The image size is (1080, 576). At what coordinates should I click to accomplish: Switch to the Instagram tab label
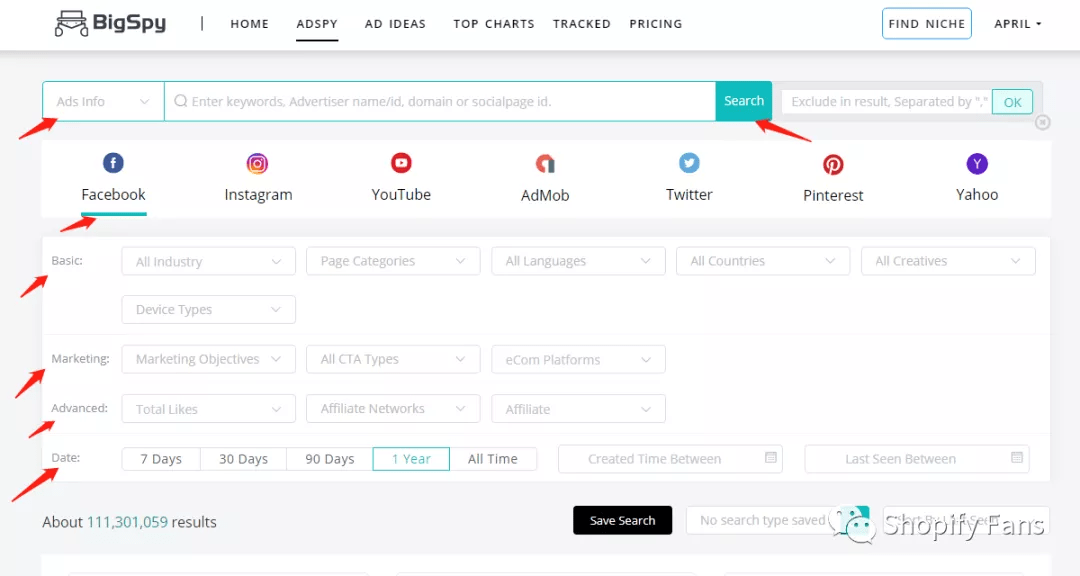click(258, 195)
